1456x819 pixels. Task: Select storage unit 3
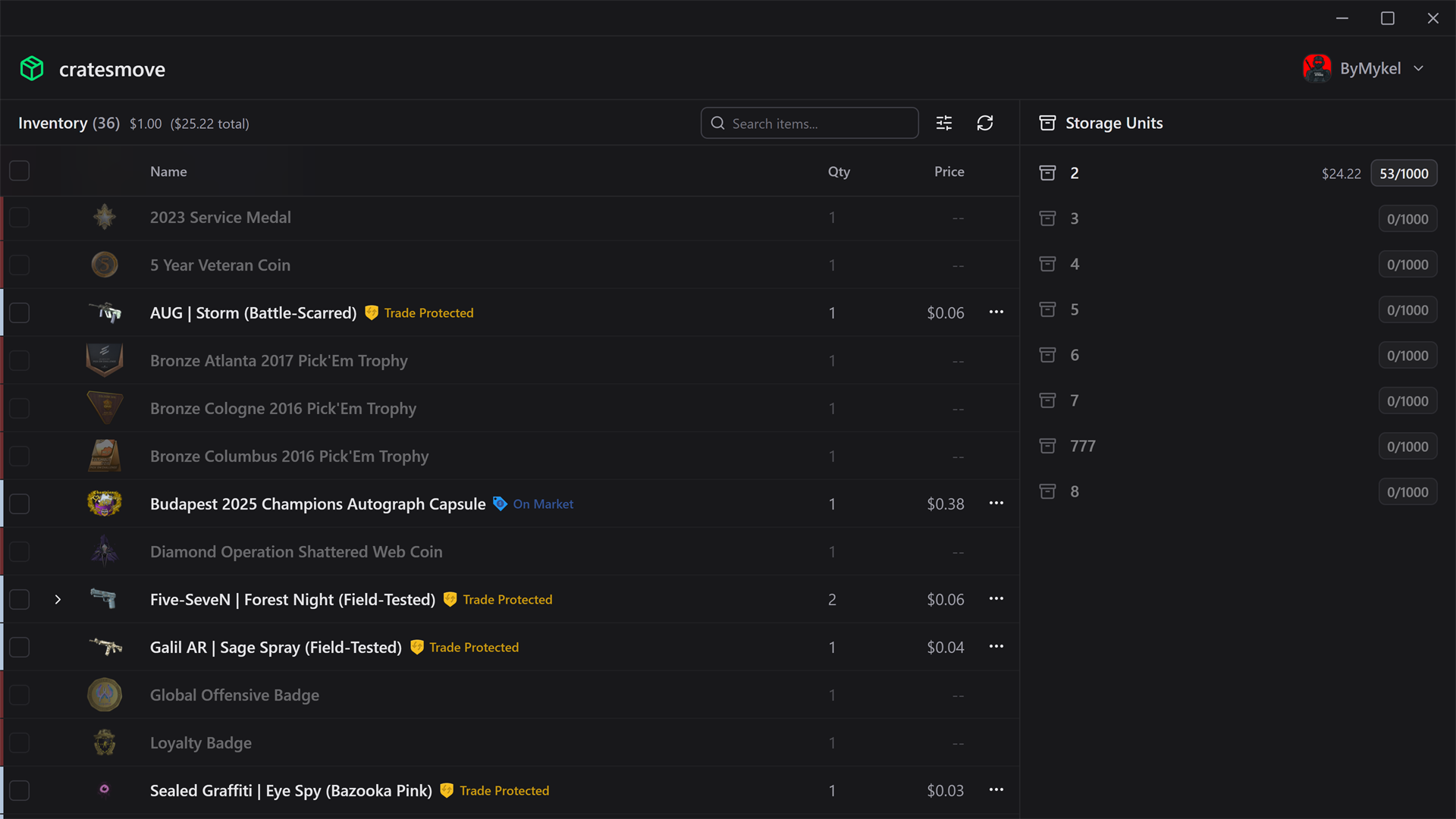click(x=1238, y=218)
